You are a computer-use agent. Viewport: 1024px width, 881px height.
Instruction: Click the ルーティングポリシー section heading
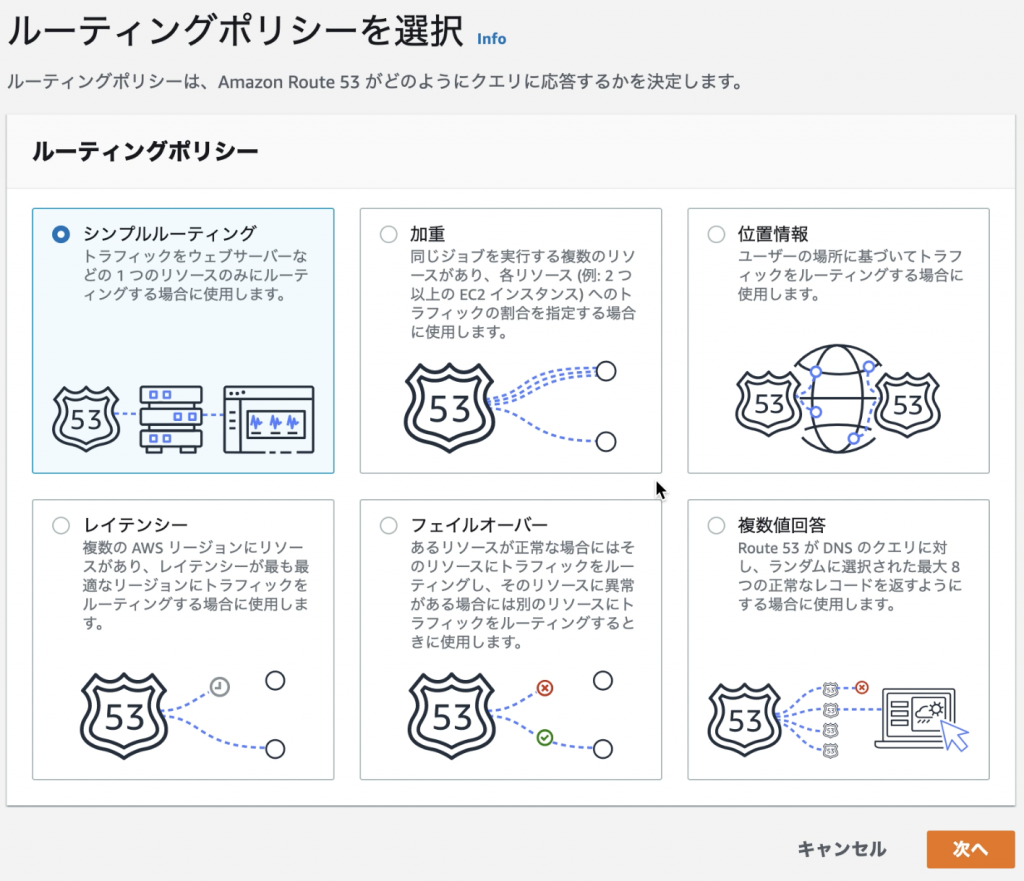point(145,152)
